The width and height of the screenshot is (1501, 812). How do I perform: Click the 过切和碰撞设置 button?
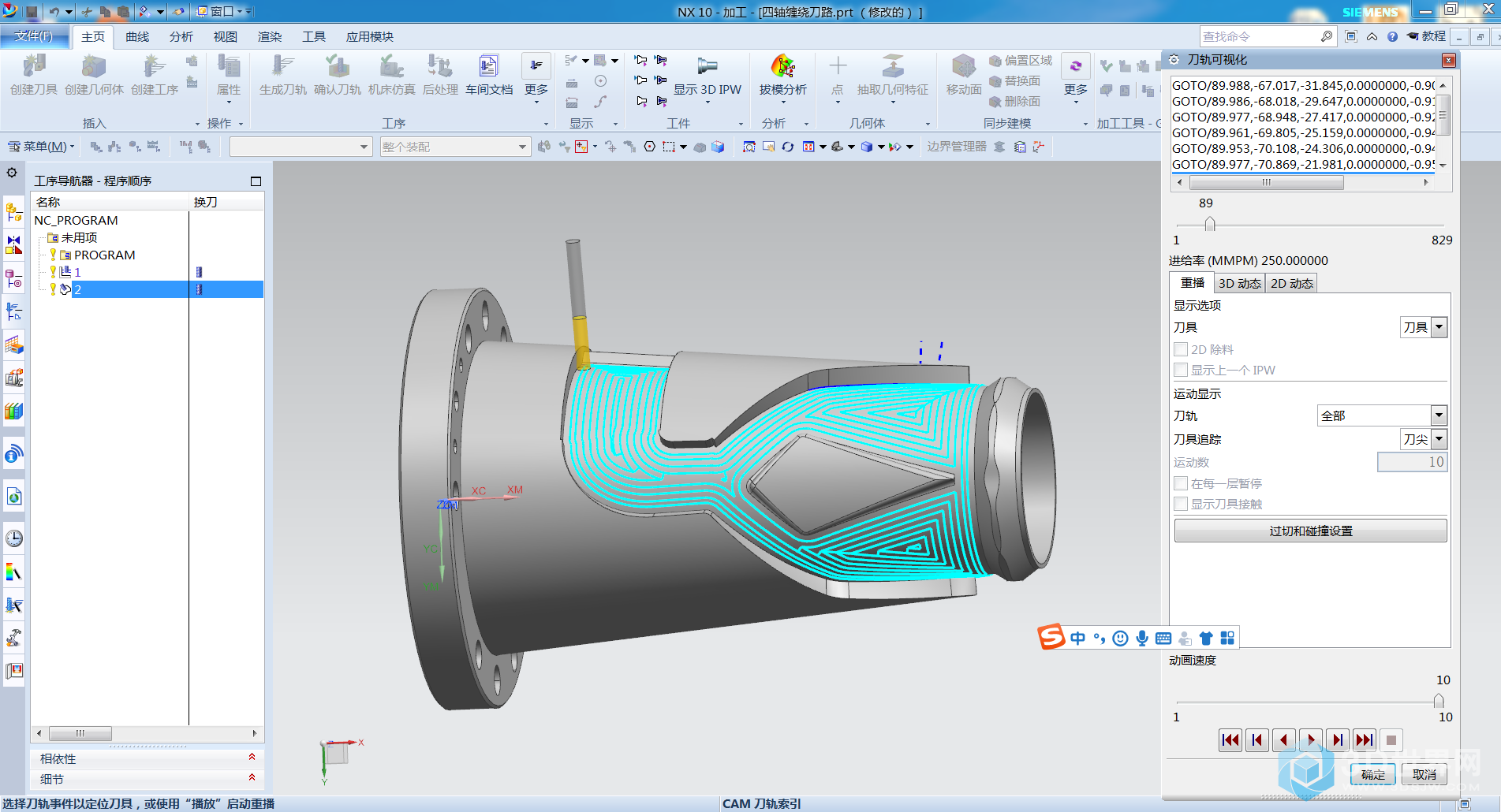(1310, 531)
